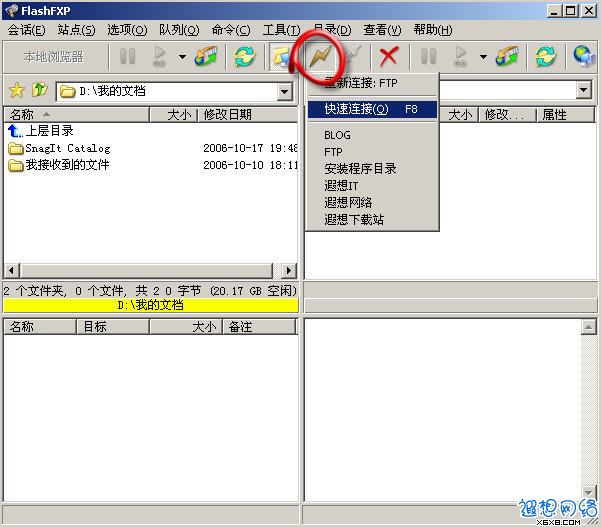
Task: Open the 选项(O) menu
Action: pos(127,30)
